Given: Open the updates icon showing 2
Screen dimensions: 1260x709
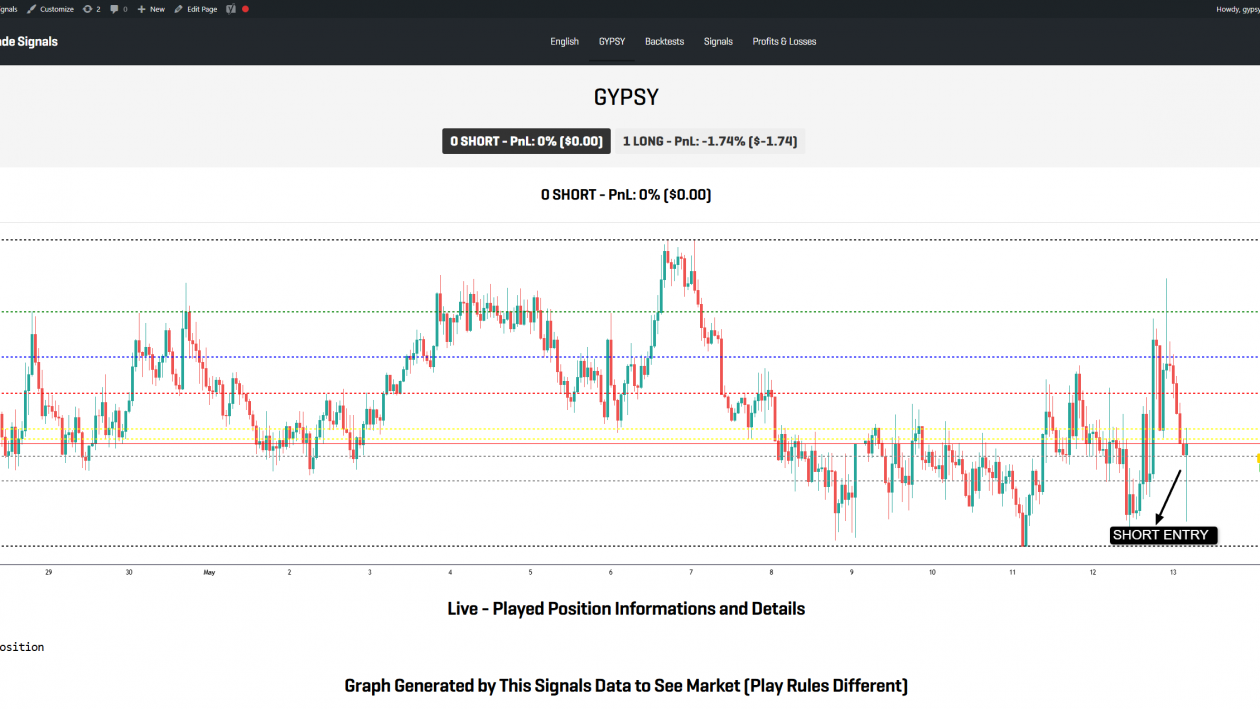Looking at the screenshot, I should click(88, 9).
